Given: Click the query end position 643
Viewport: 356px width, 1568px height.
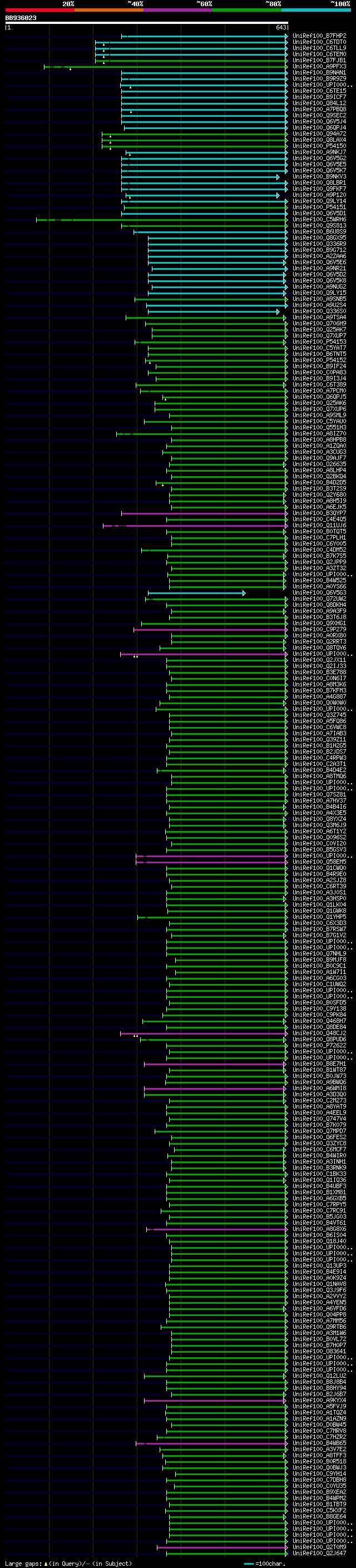Looking at the screenshot, I should [x=280, y=27].
